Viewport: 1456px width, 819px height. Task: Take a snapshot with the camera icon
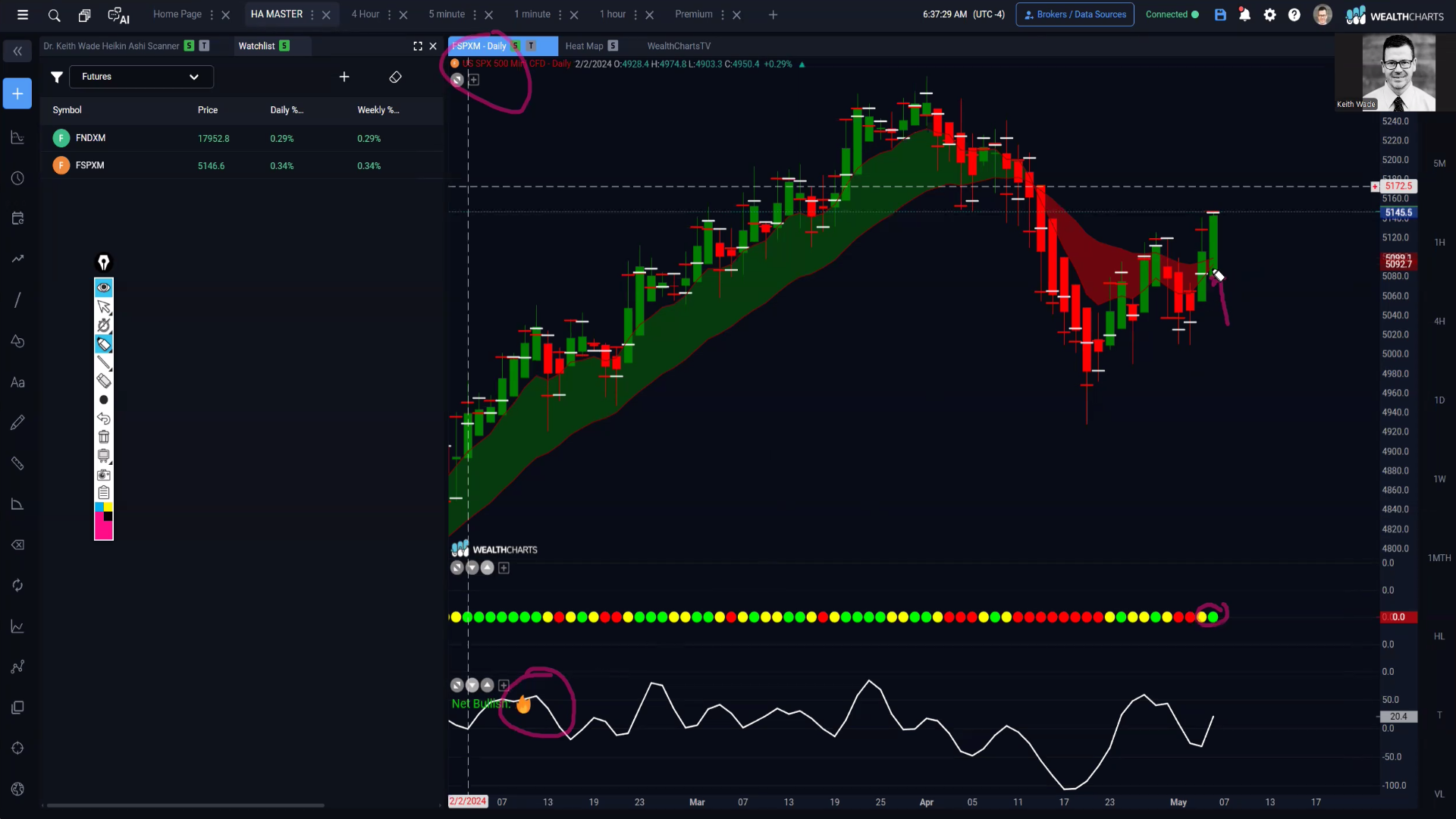click(x=104, y=475)
